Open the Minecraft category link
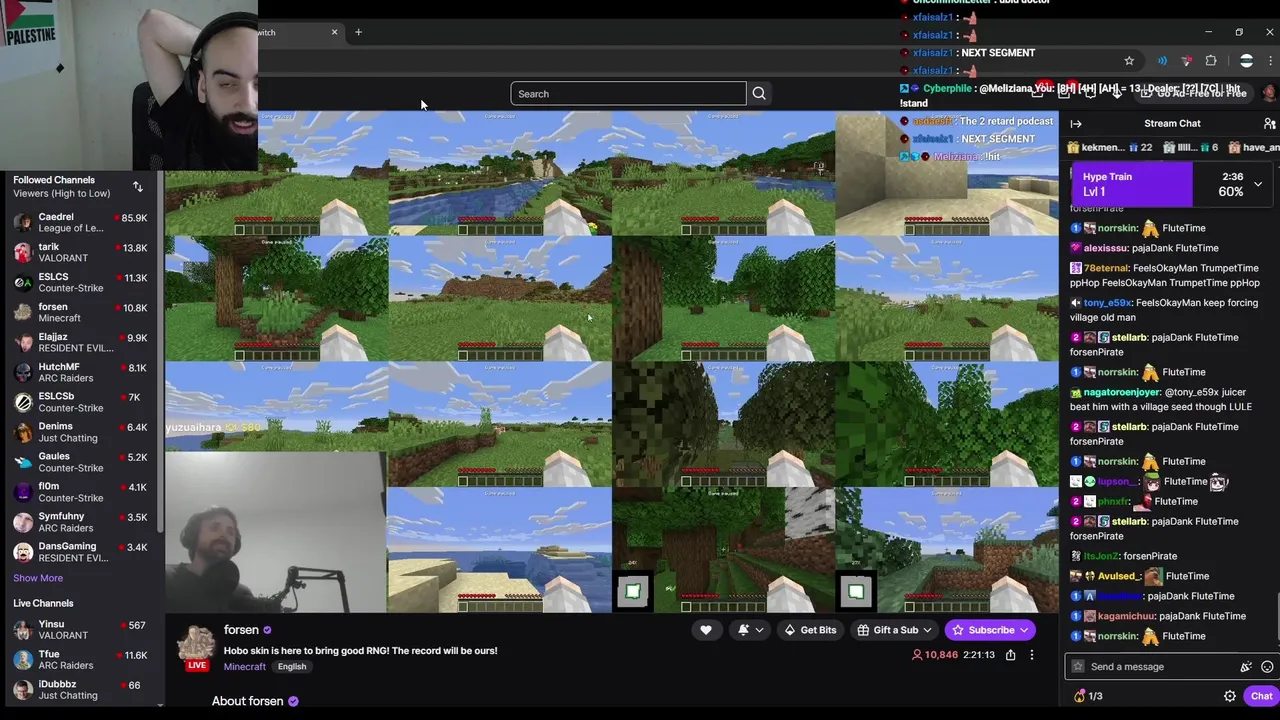Screen dimensions: 1280x720 pos(245,667)
